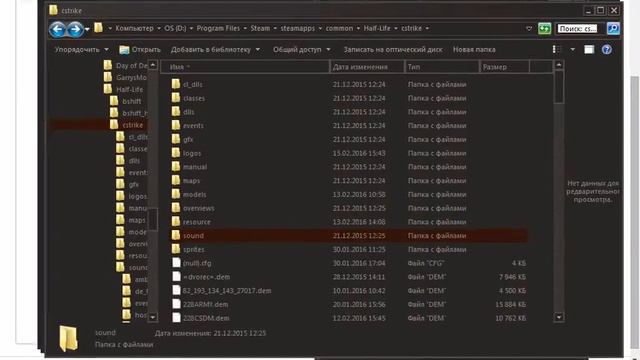
Task: Open the view options dropdown arrow
Action: (x=573, y=50)
